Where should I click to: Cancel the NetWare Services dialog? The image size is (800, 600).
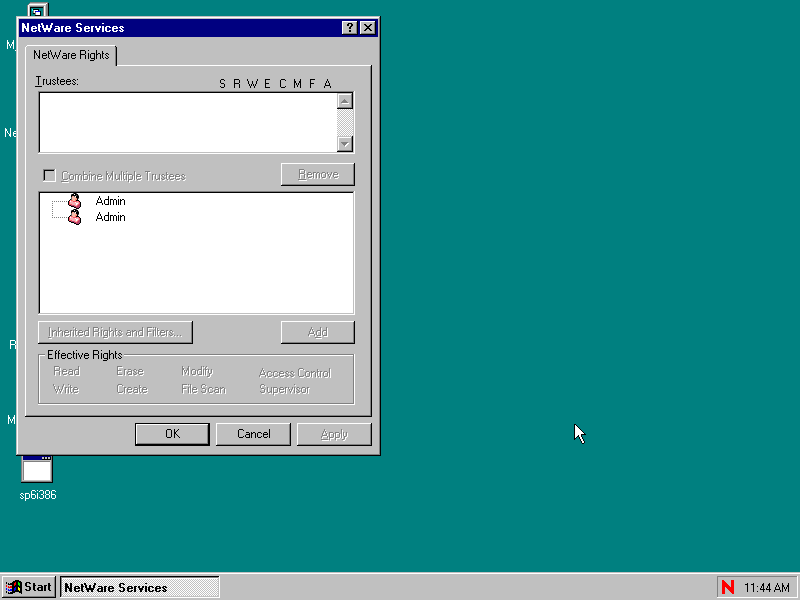[254, 434]
